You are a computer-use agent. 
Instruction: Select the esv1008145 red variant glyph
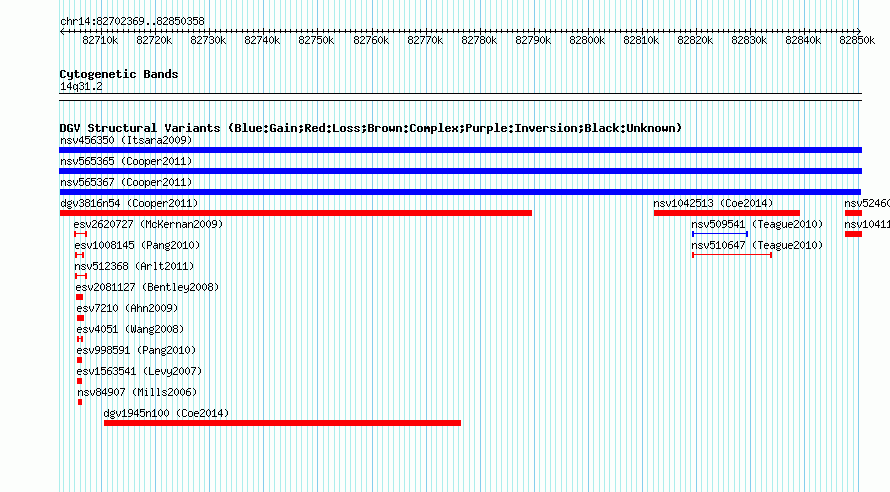(x=79, y=255)
